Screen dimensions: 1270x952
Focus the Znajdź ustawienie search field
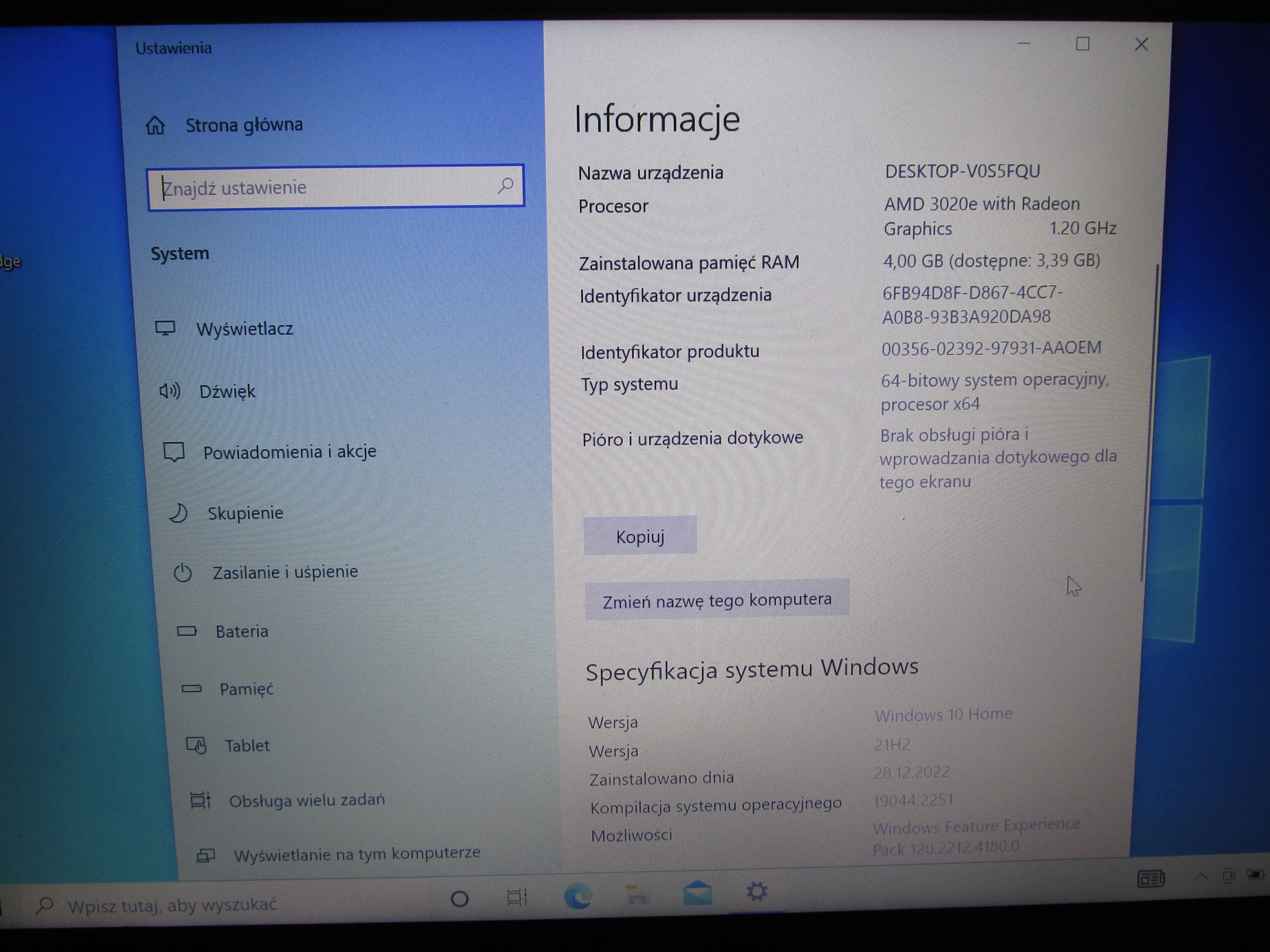pos(336,187)
